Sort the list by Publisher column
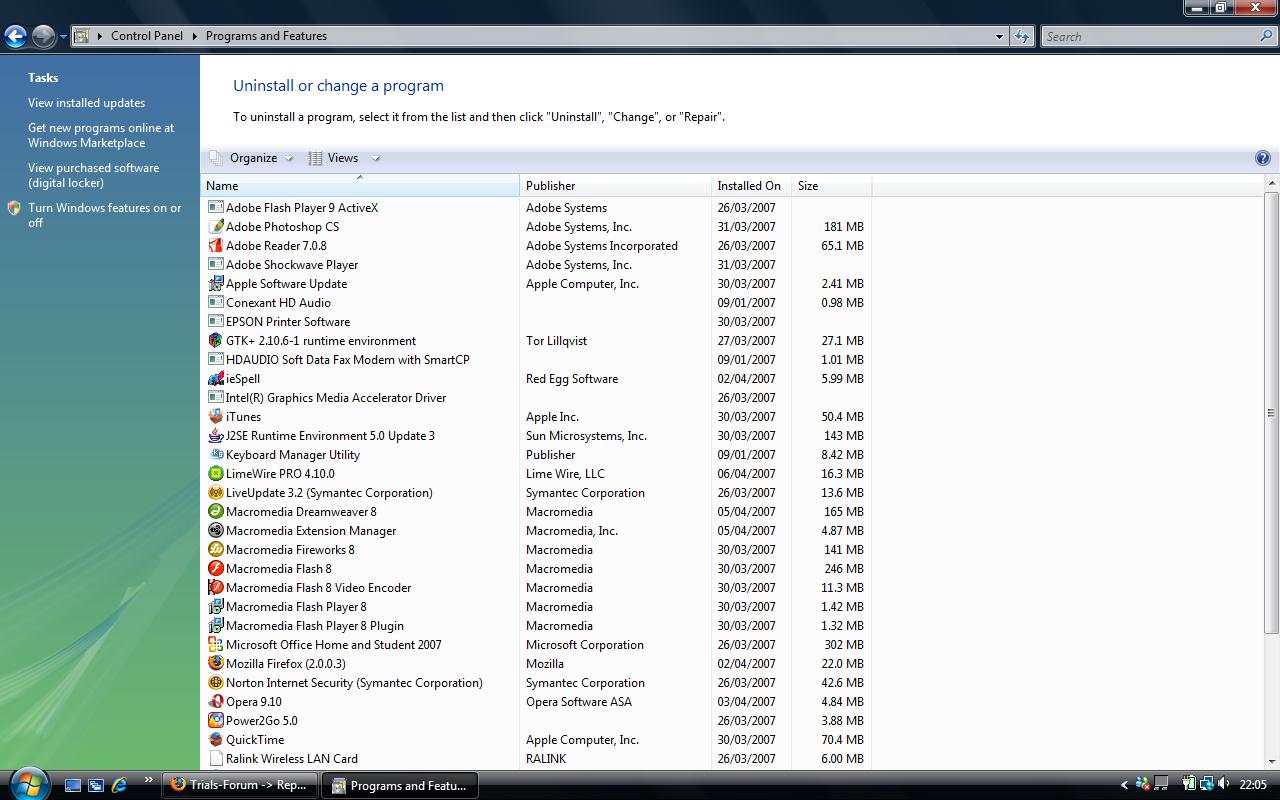The height and width of the screenshot is (800, 1280). coord(615,185)
